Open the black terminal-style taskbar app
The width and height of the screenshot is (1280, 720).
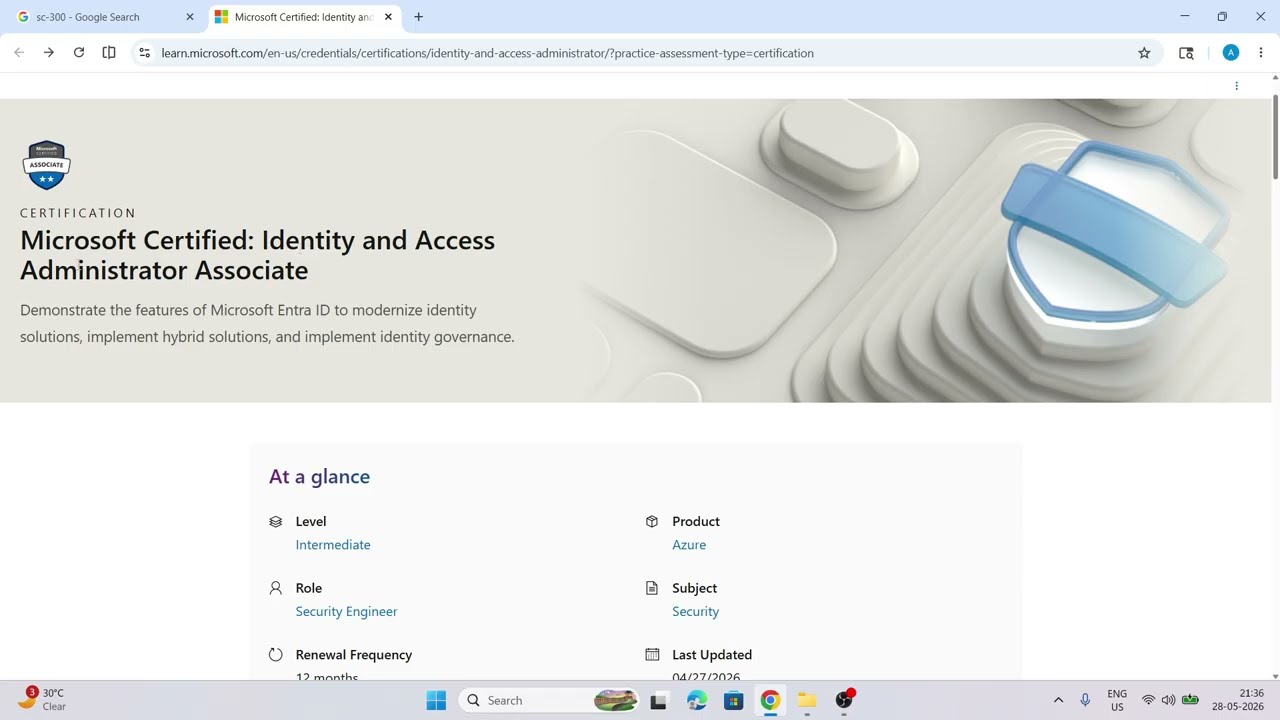(x=658, y=700)
